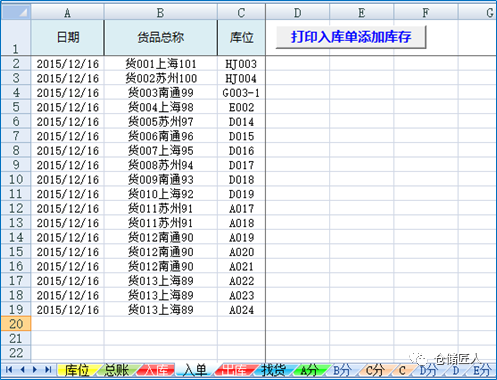Select column D header
Screen dimensions: 497x380
click(297, 13)
